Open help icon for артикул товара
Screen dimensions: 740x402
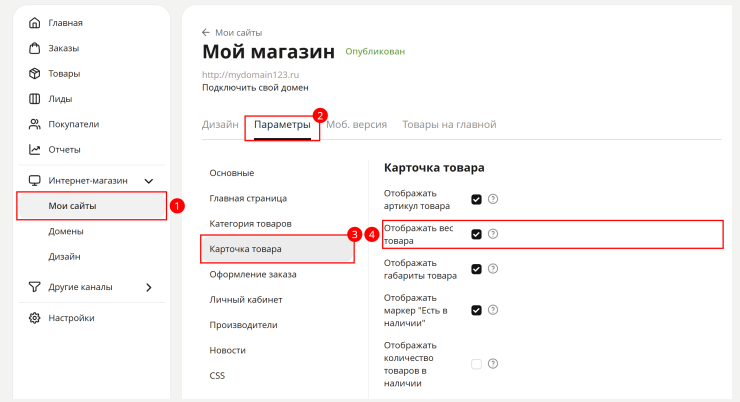pyautogui.click(x=493, y=199)
